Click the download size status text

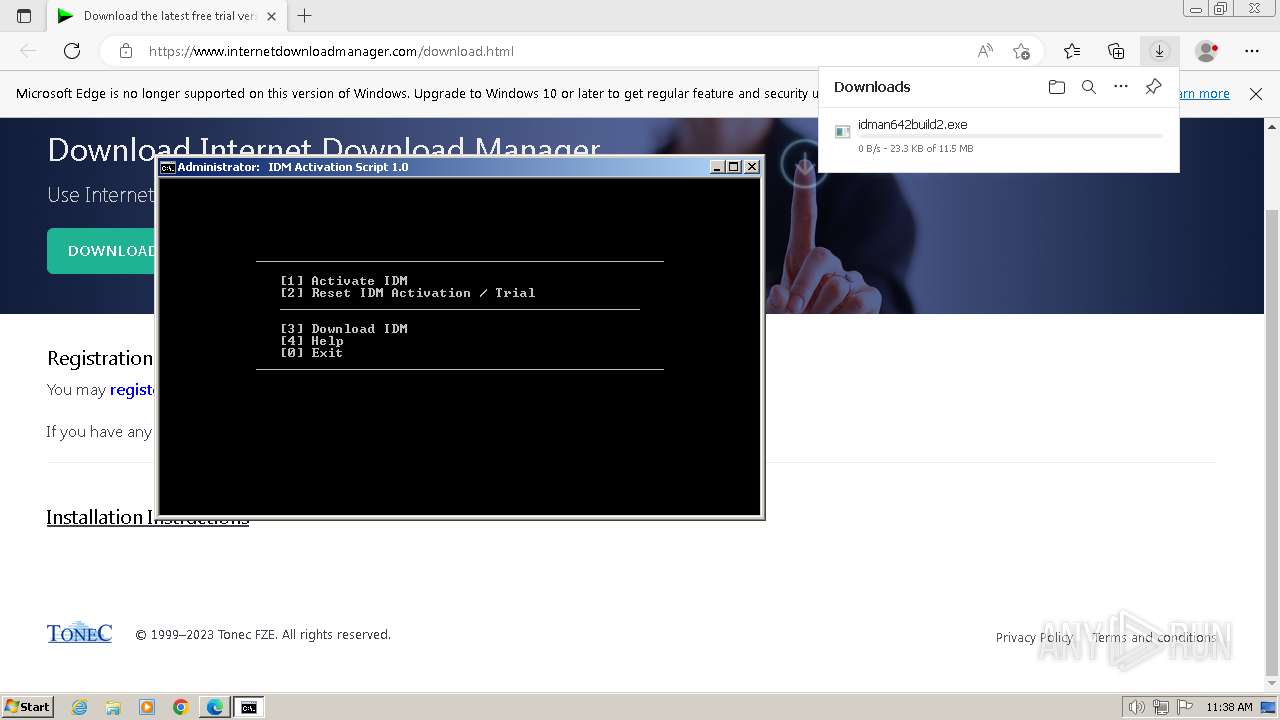point(915,148)
